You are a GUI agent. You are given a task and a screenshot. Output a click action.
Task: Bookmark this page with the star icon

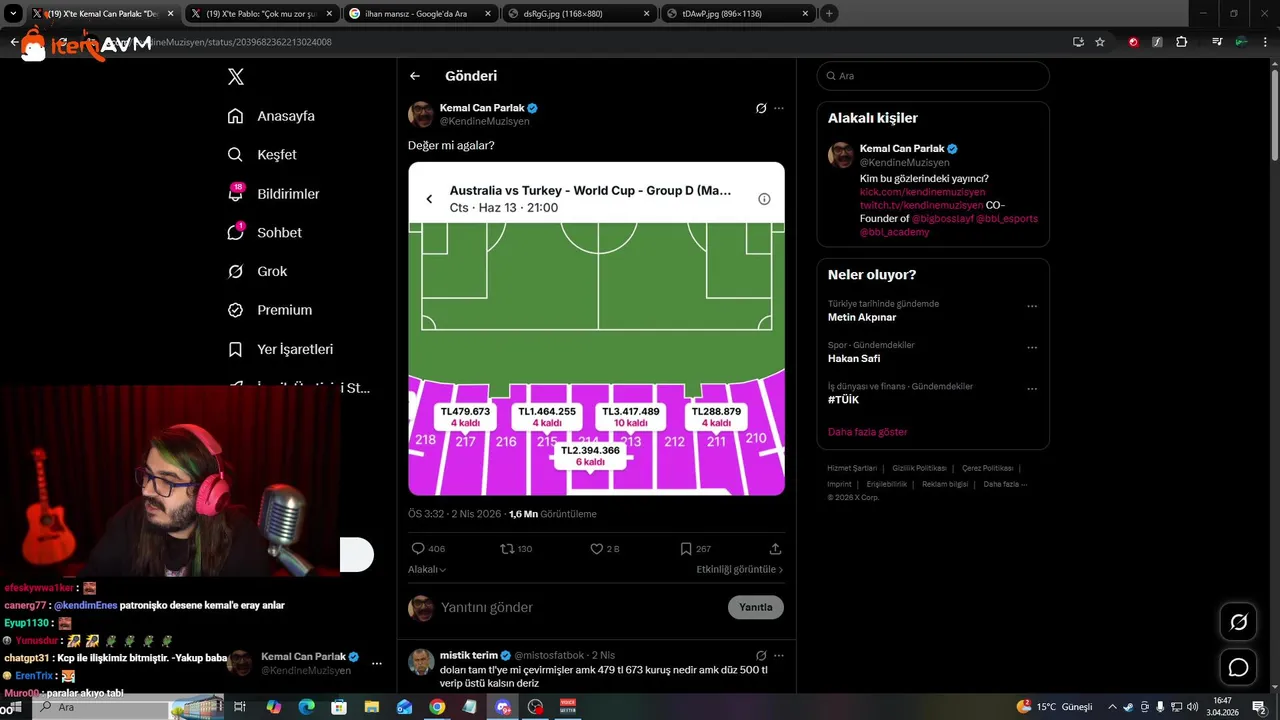click(x=1100, y=42)
